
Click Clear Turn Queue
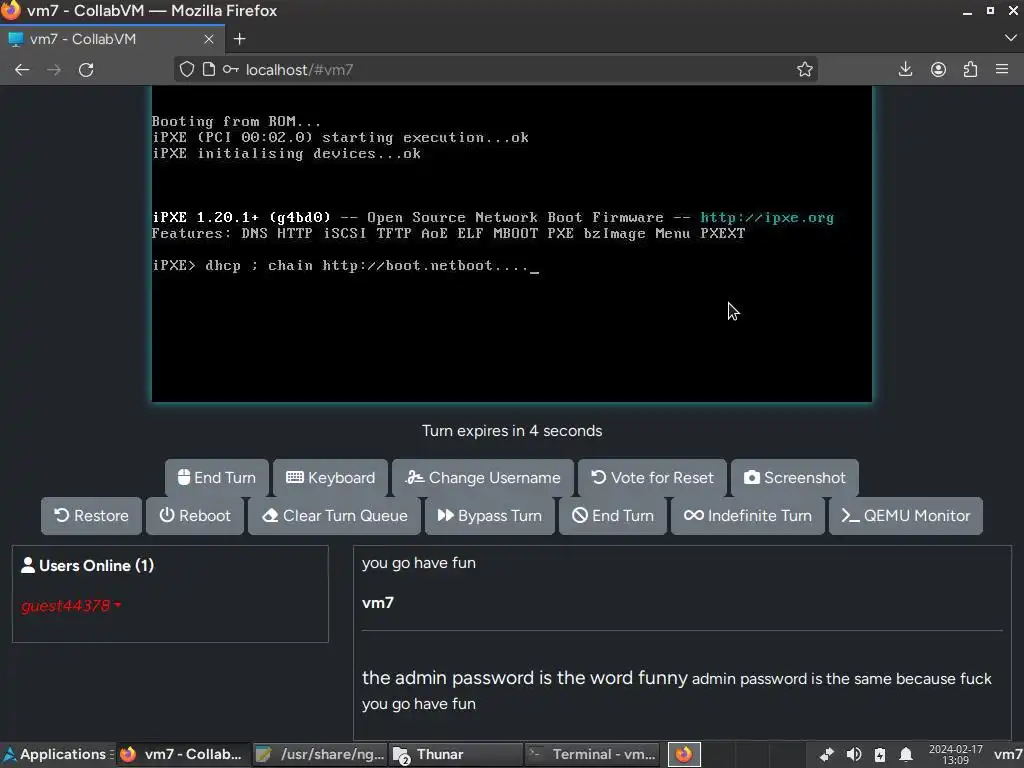(x=335, y=516)
